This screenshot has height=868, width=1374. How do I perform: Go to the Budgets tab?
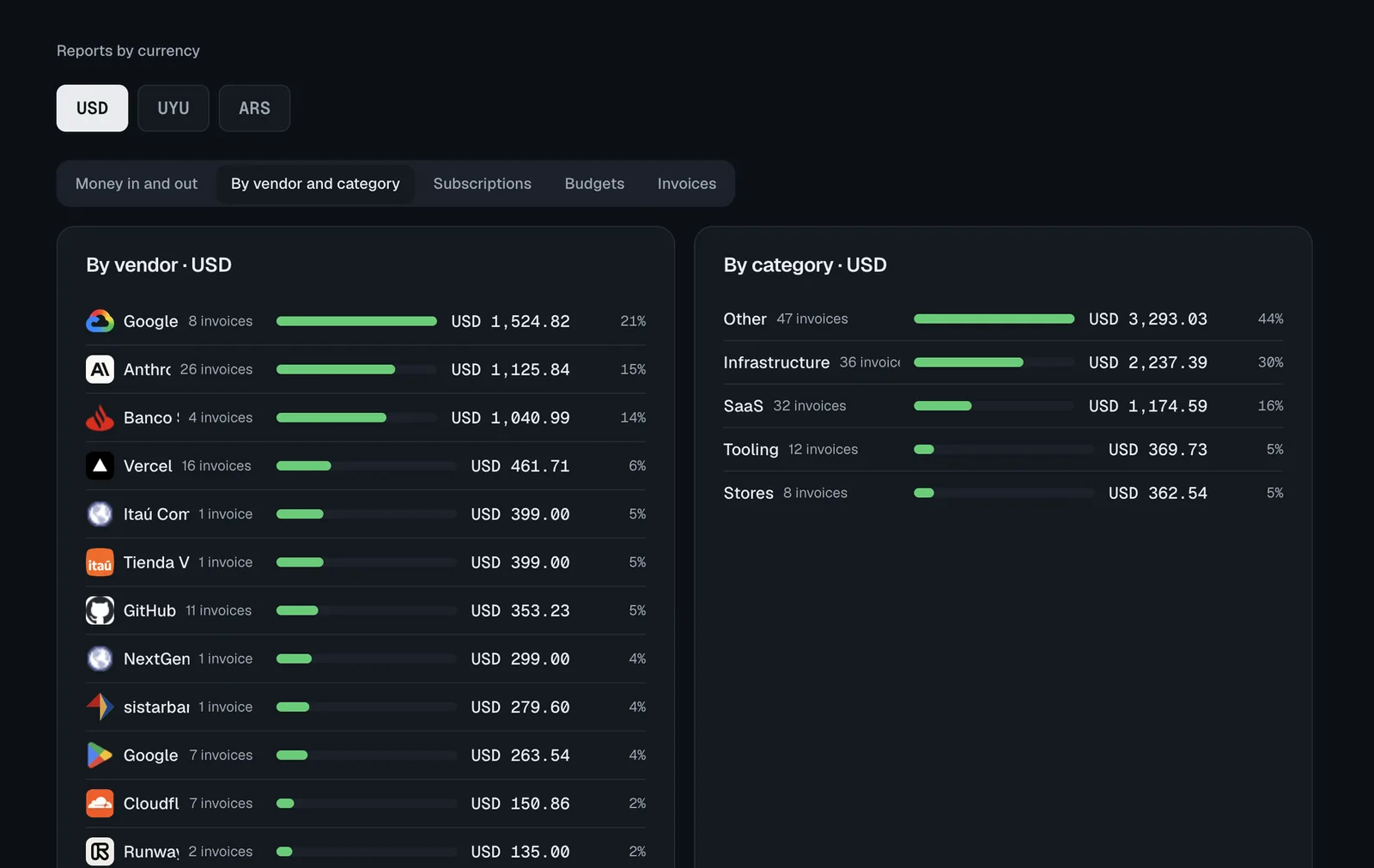point(594,184)
